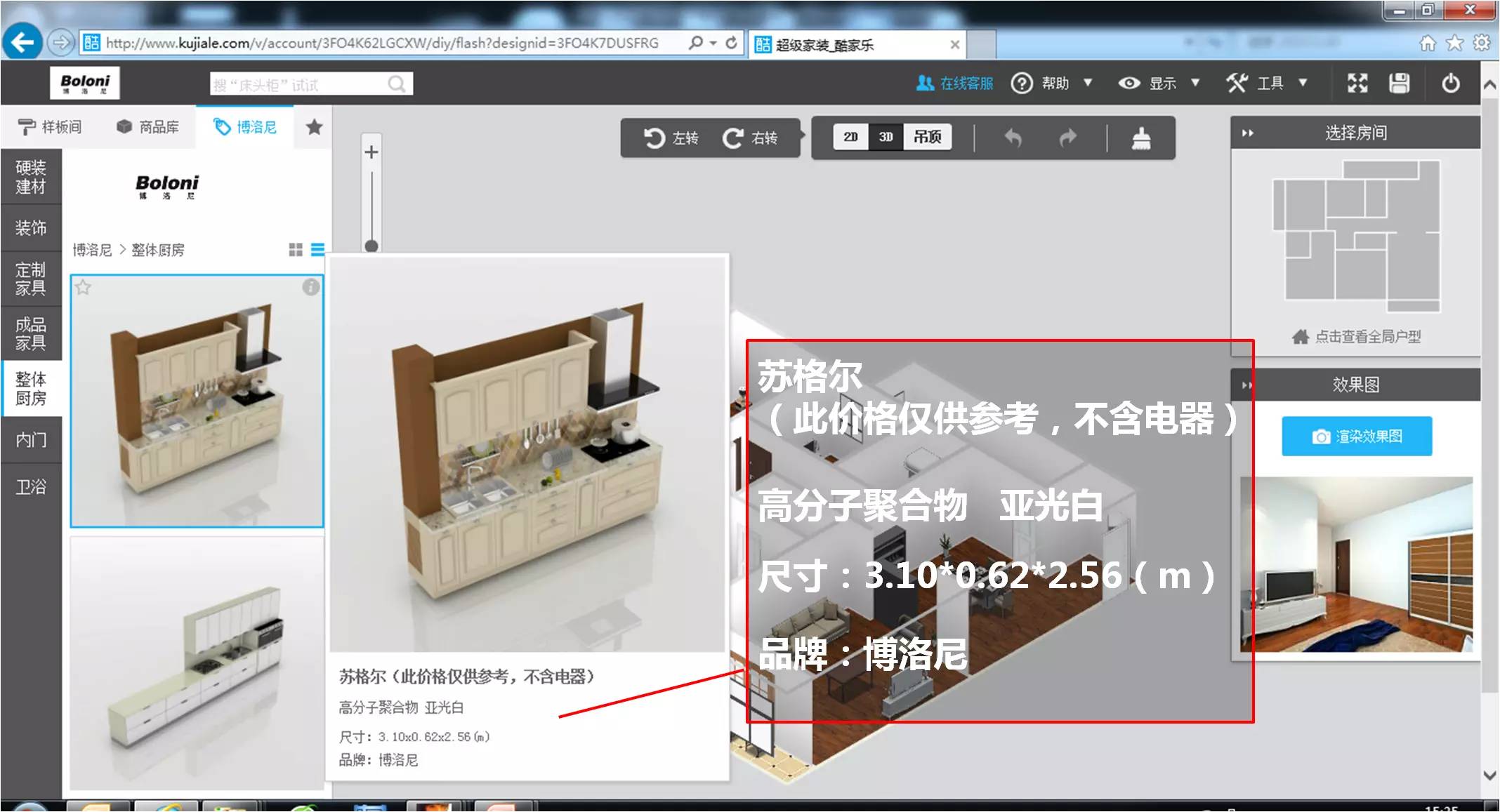The height and width of the screenshot is (812, 1500).
Task: Click the floor plan room map
Action: [1357, 237]
